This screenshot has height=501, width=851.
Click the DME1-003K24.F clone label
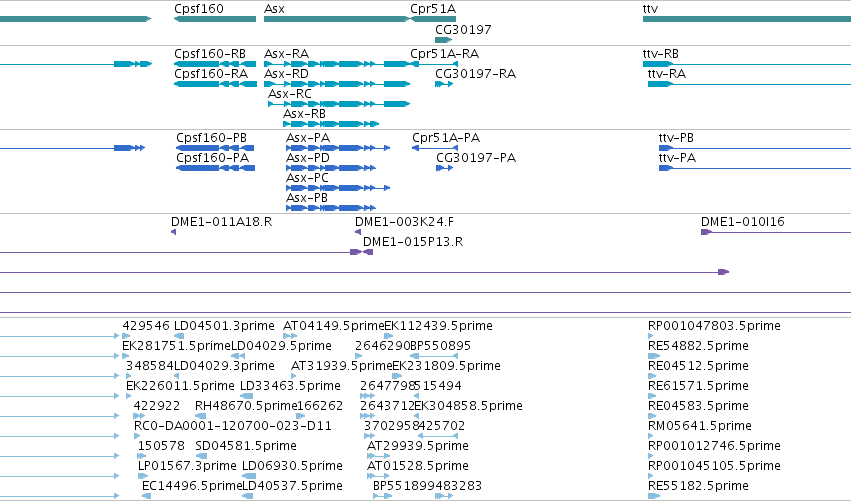[x=404, y=222]
